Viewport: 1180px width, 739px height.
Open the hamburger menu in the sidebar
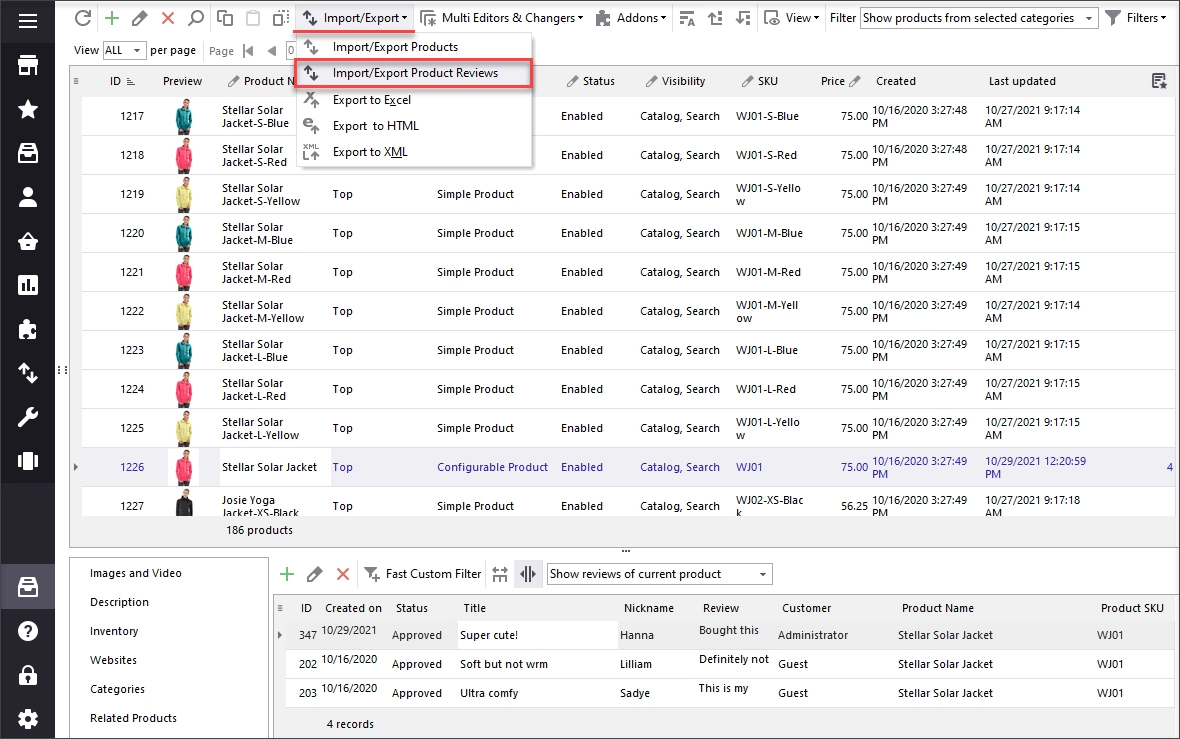(28, 20)
